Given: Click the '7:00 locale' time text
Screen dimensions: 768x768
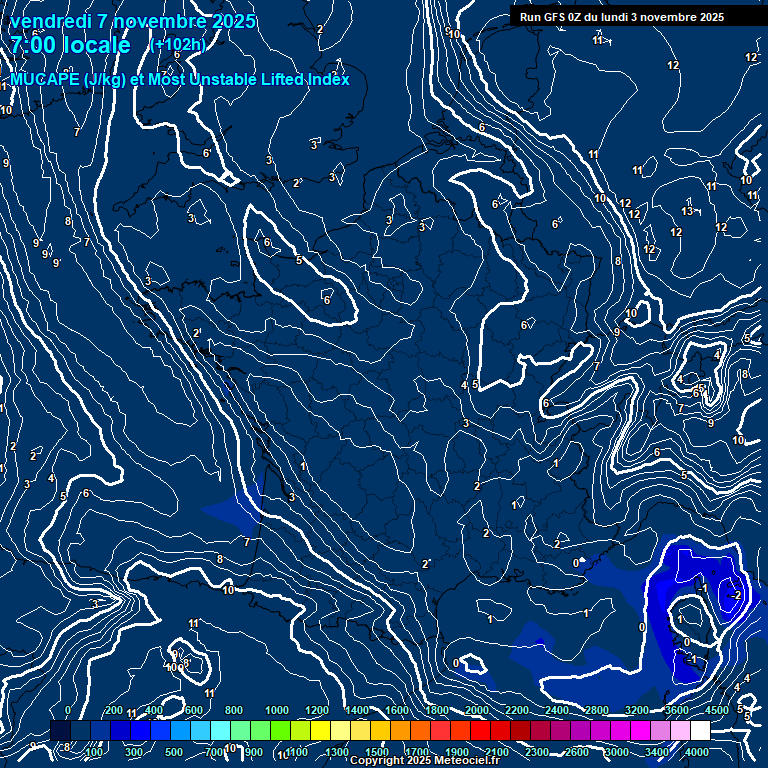Looking at the screenshot, I should pyautogui.click(x=70, y=45).
